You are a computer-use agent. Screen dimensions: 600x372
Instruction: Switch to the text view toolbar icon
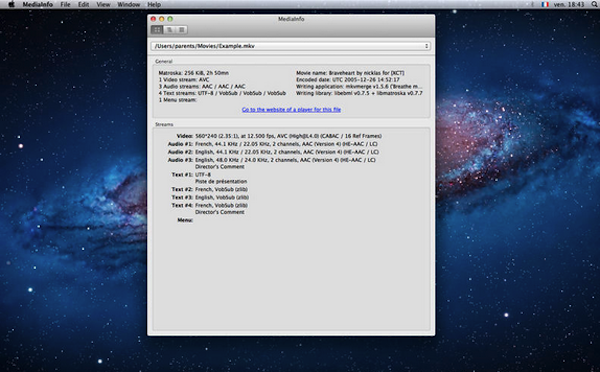181,29
